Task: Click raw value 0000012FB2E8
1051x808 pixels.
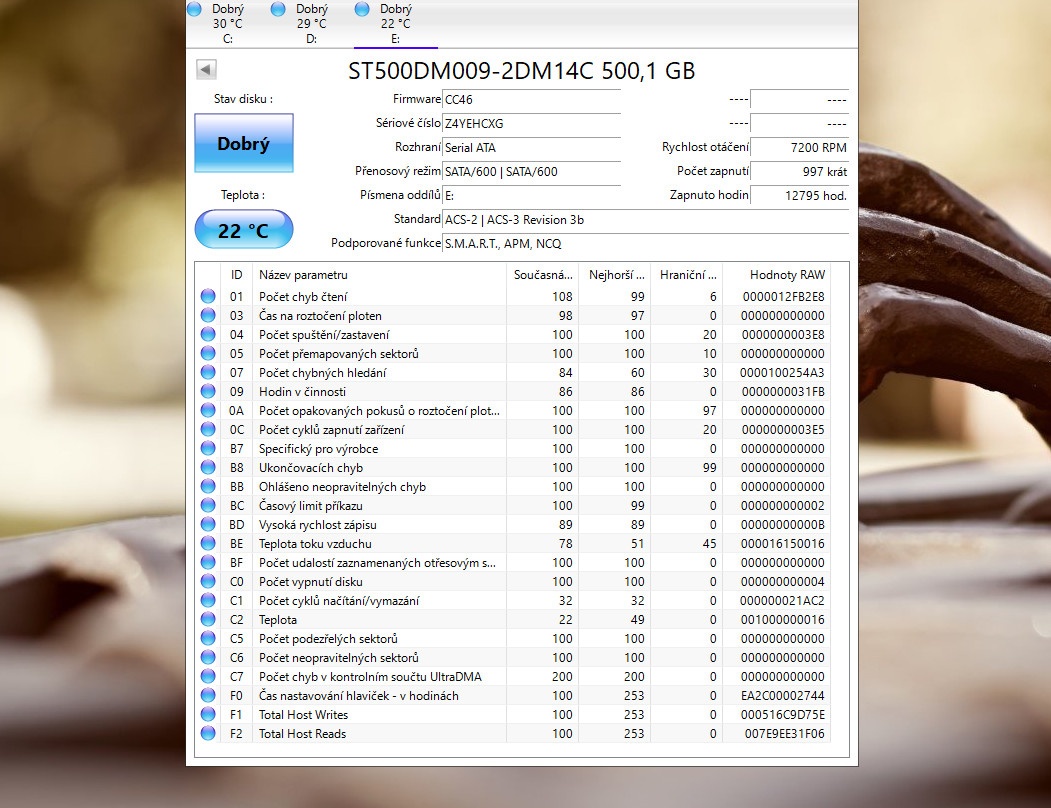Action: point(784,296)
